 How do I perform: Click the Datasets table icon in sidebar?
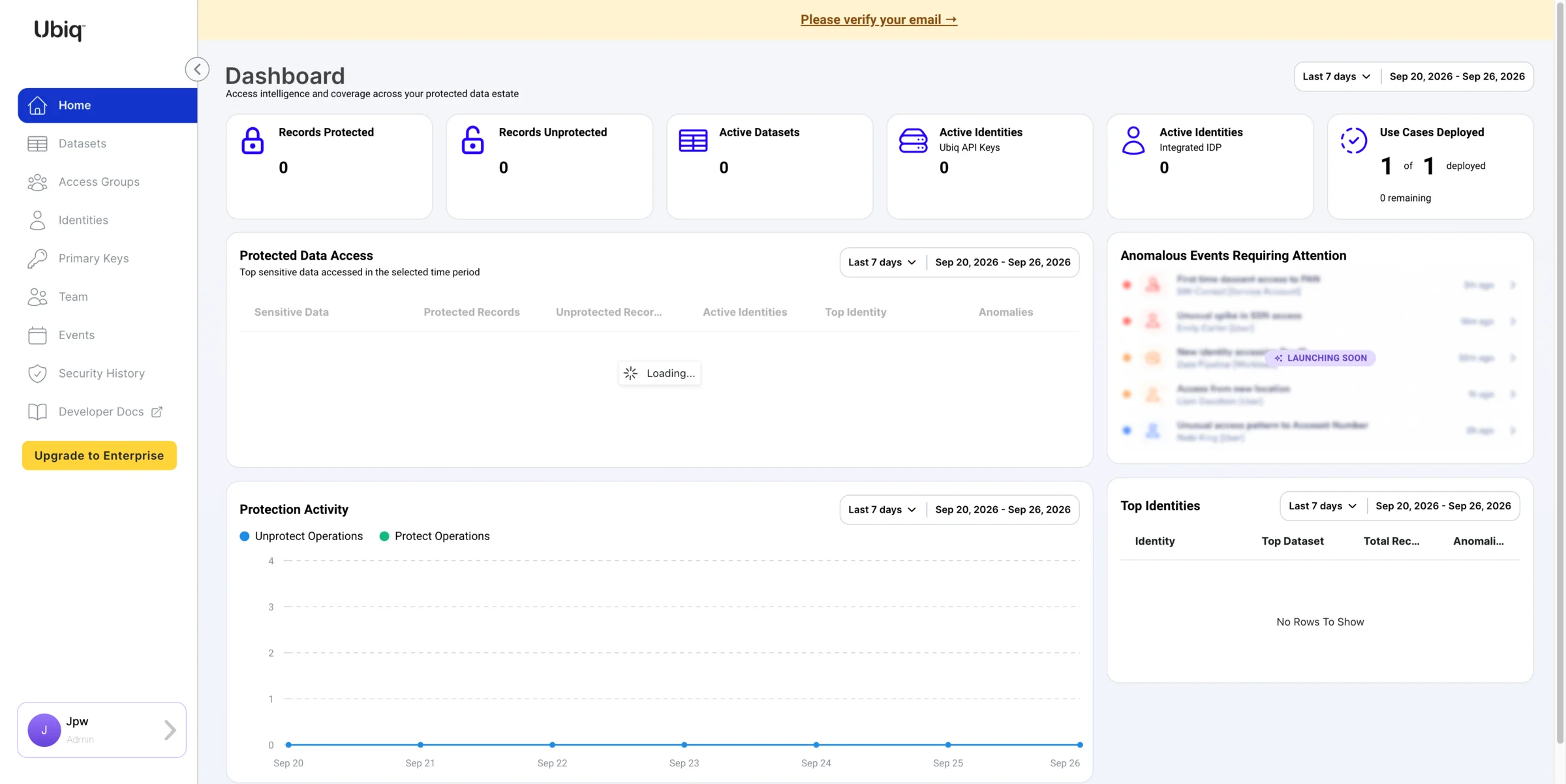[x=37, y=143]
